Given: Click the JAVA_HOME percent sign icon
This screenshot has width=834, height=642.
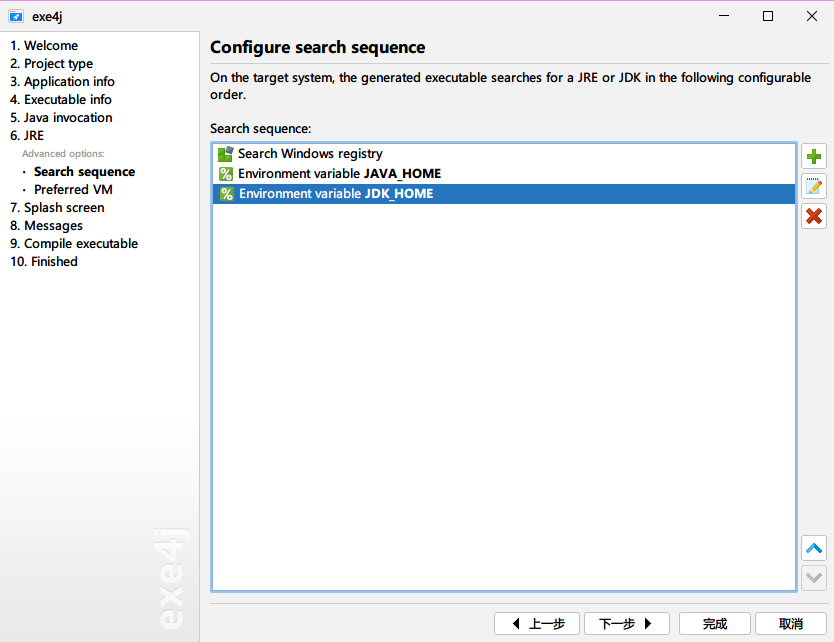Looking at the screenshot, I should click(226, 174).
